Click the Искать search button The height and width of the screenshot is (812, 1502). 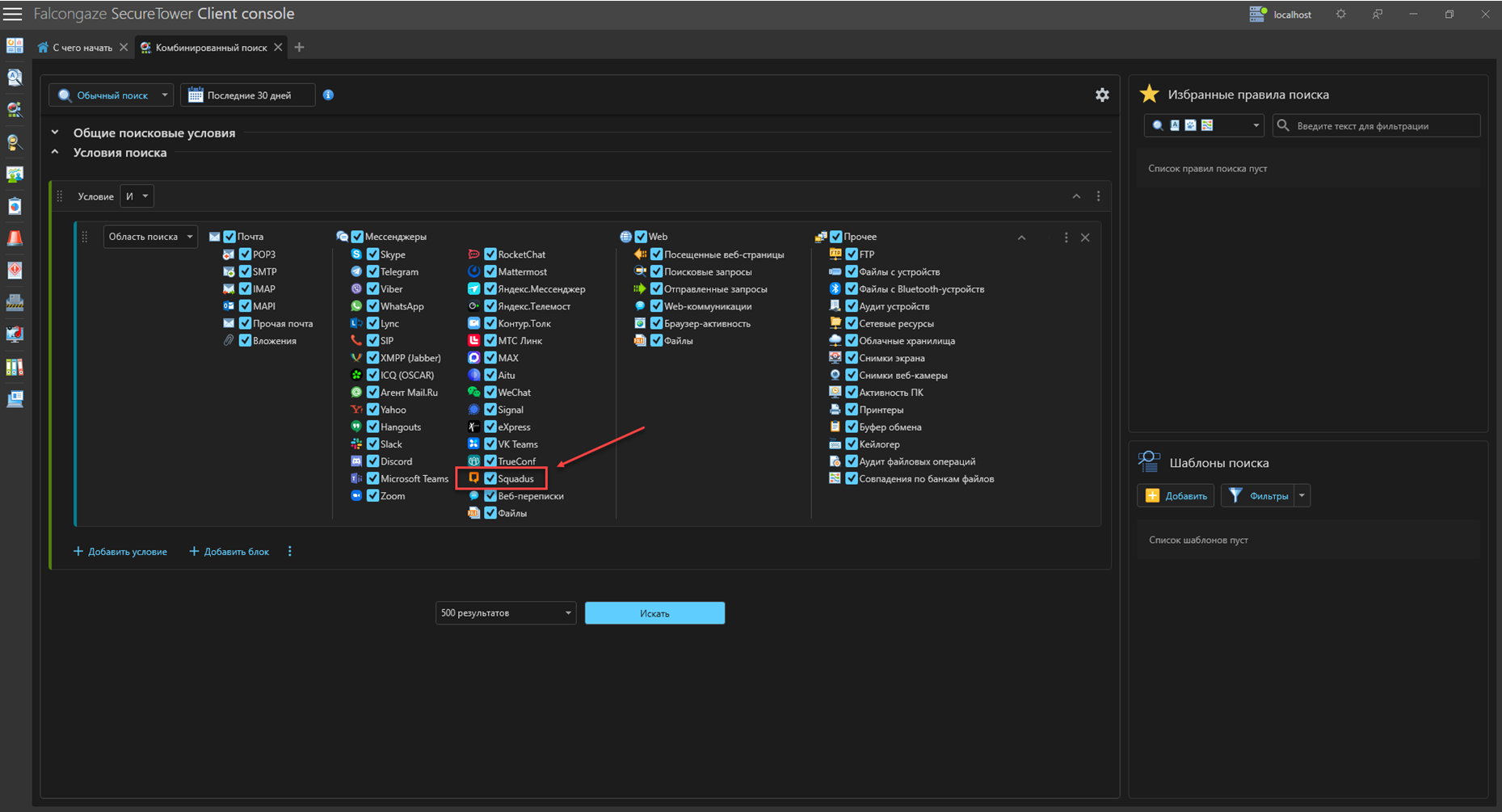[x=654, y=613]
